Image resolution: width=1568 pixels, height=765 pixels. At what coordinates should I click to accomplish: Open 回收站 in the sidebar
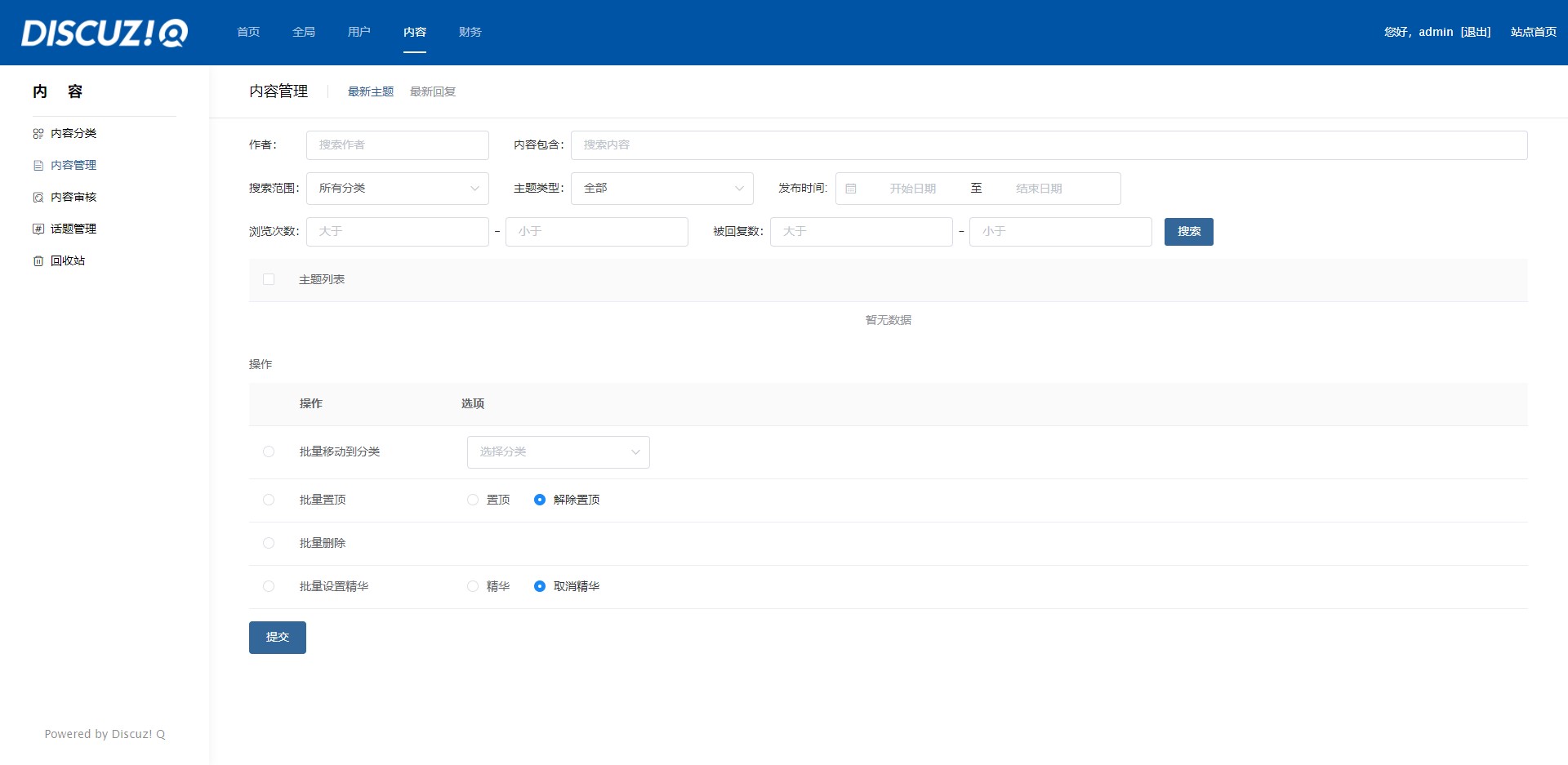tap(68, 261)
